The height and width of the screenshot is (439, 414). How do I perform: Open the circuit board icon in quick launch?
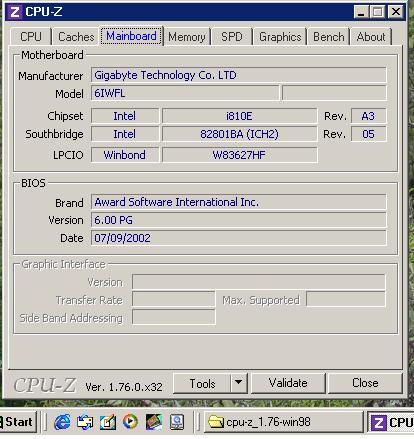(154, 422)
